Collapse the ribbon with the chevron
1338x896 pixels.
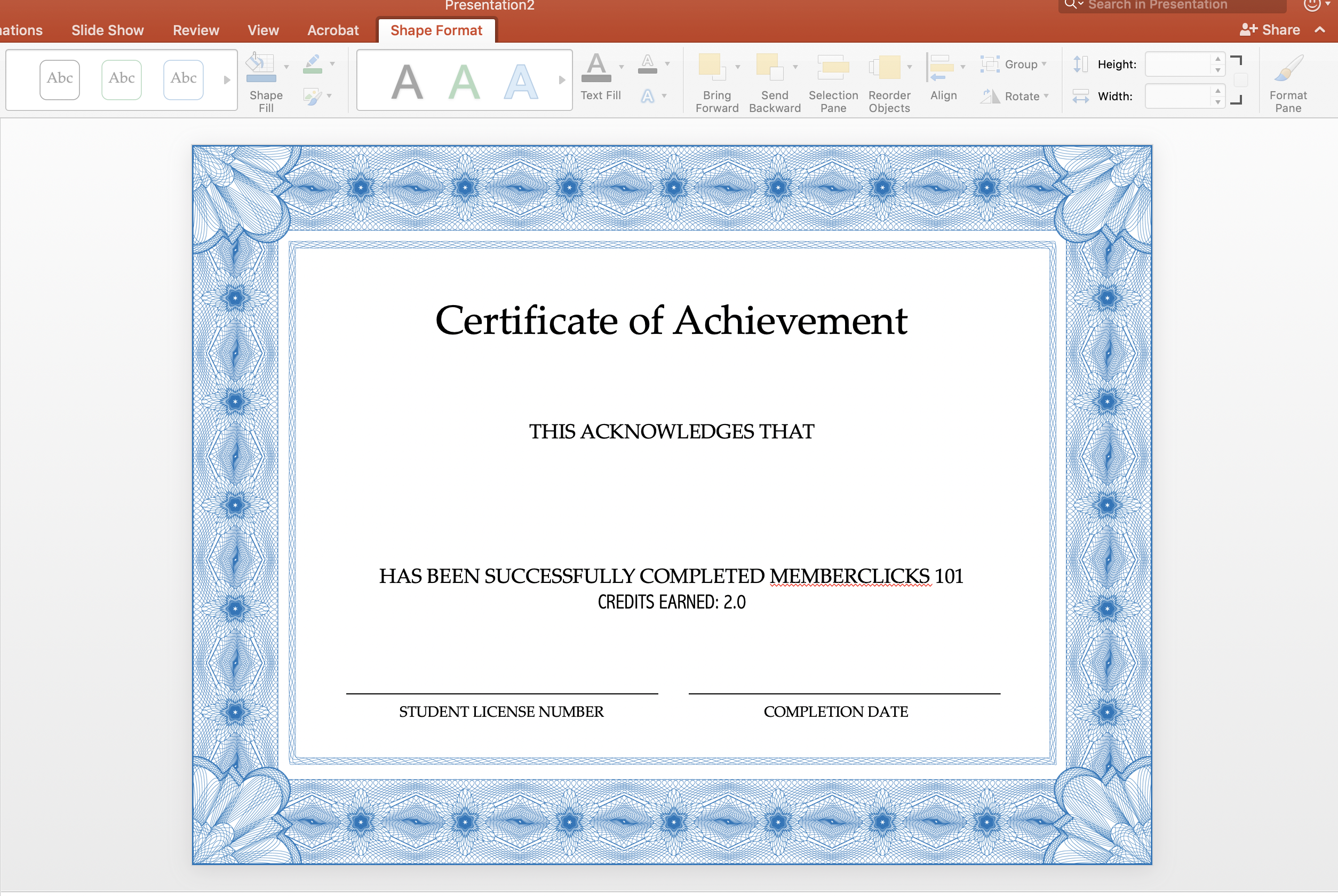click(x=1320, y=30)
